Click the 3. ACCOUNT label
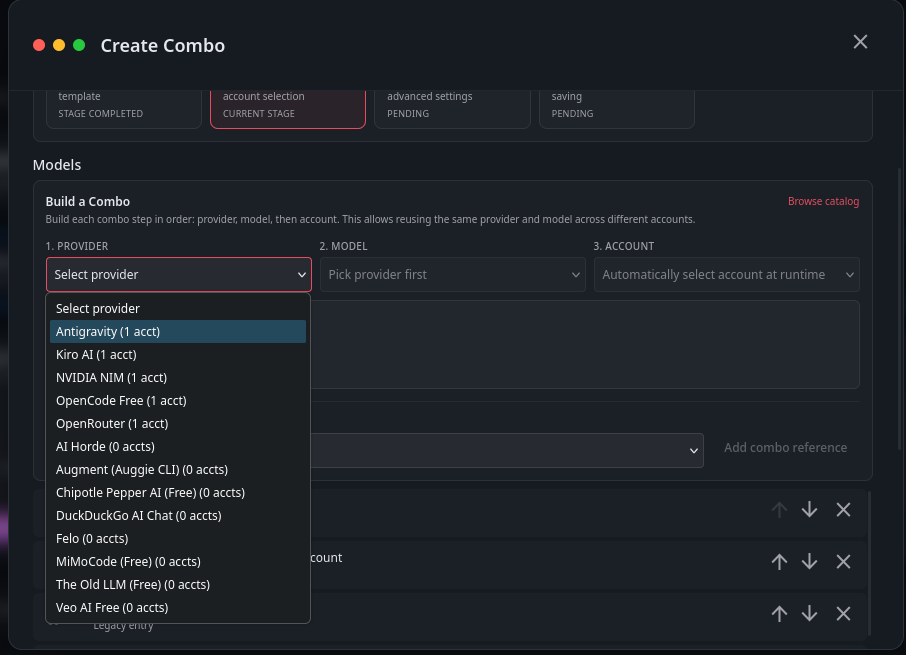 coord(623,246)
